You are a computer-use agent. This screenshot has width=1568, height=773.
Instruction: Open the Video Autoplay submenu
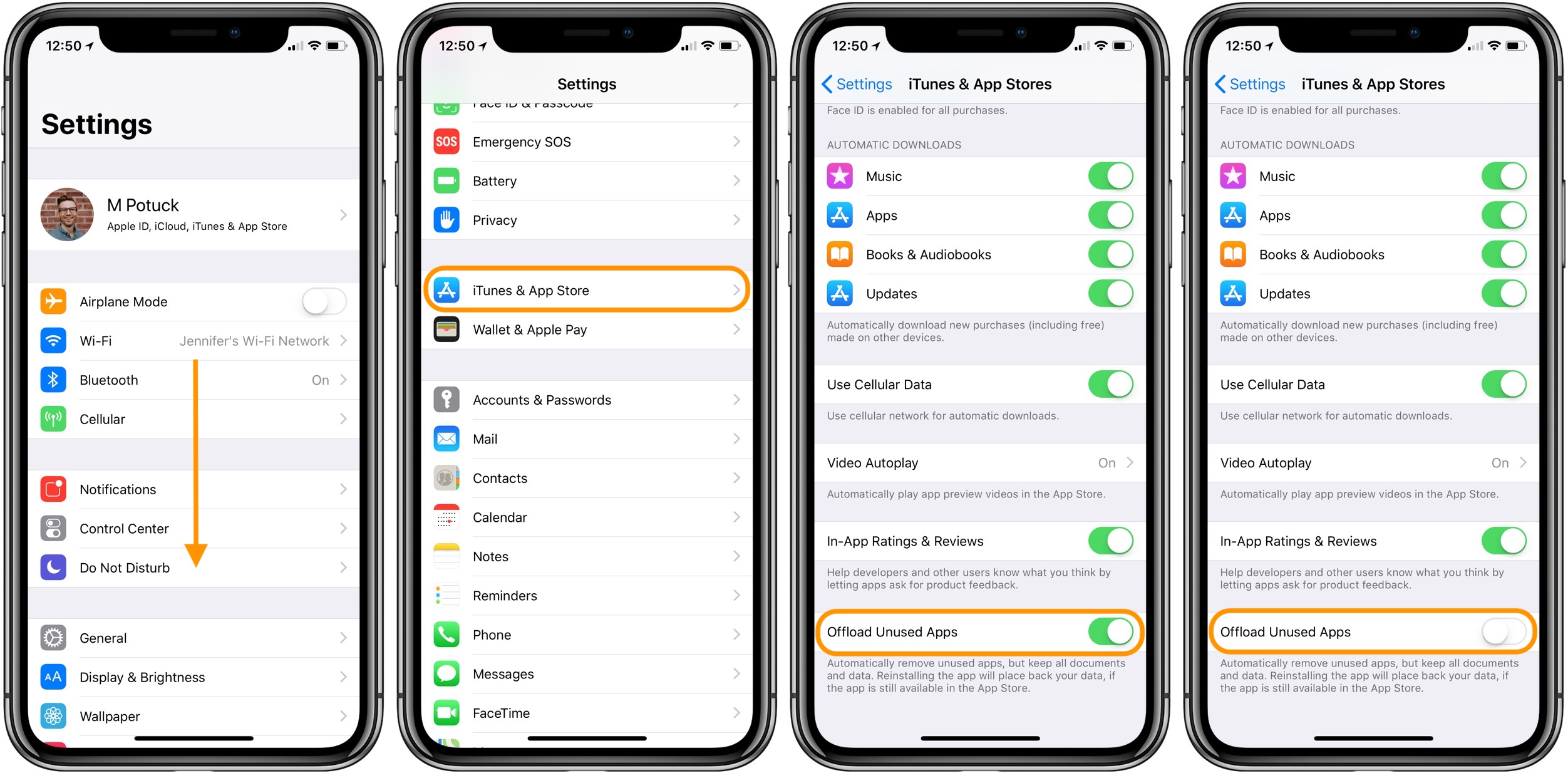980,461
